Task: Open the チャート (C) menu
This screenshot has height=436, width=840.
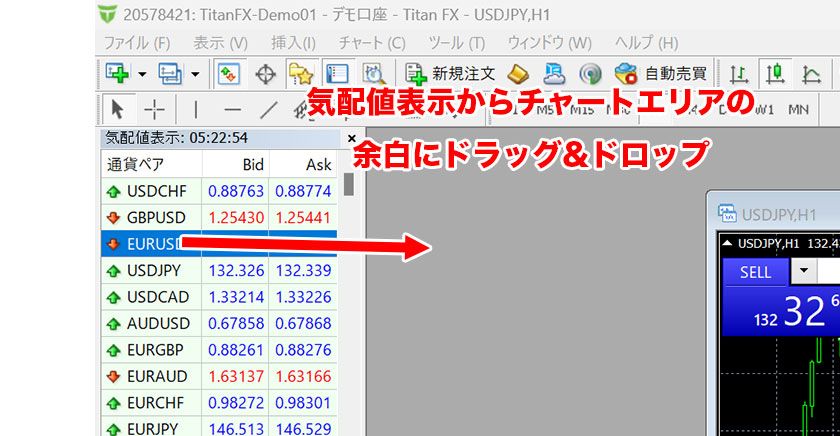Action: (x=372, y=43)
